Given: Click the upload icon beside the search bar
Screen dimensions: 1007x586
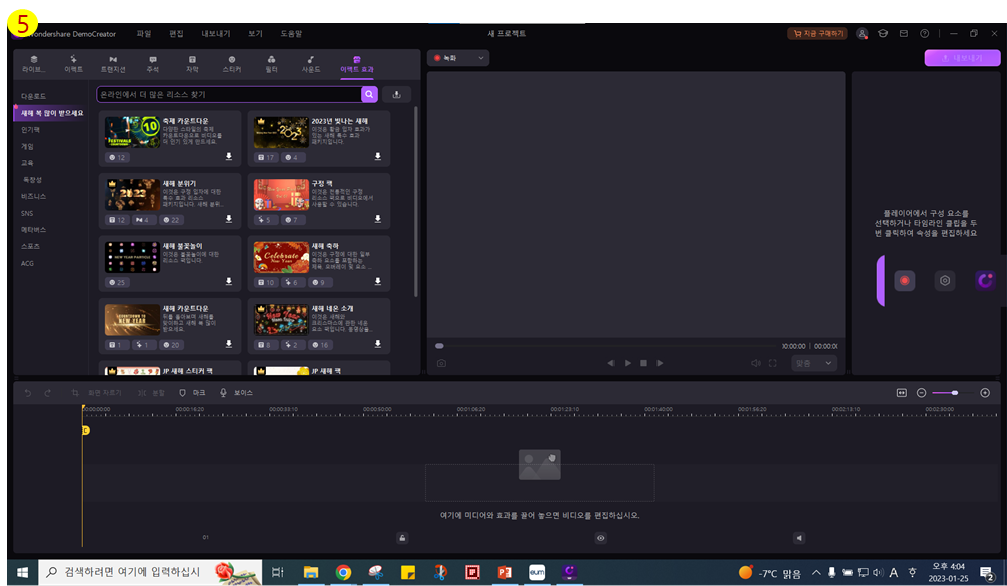Looking at the screenshot, I should click(398, 93).
